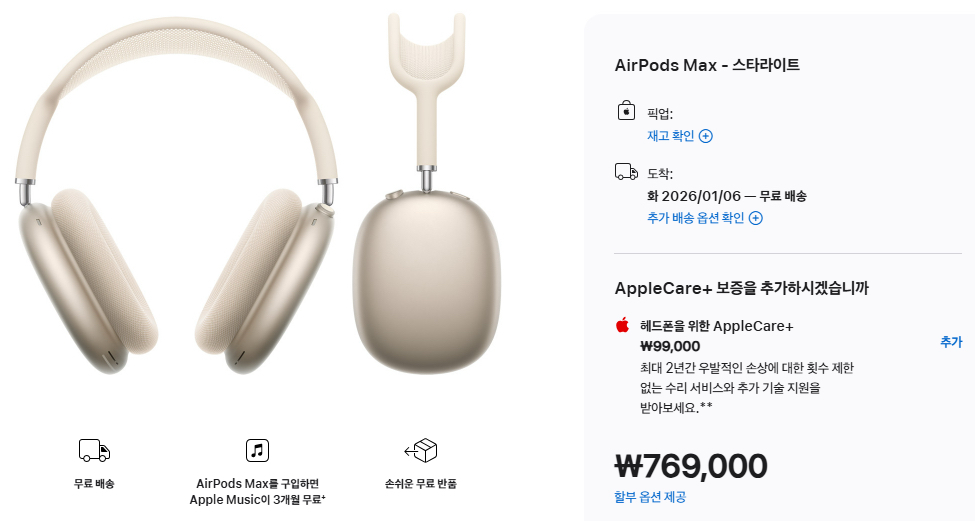Click the plus circle next to 추가 배송 옵션 확인

(756, 218)
